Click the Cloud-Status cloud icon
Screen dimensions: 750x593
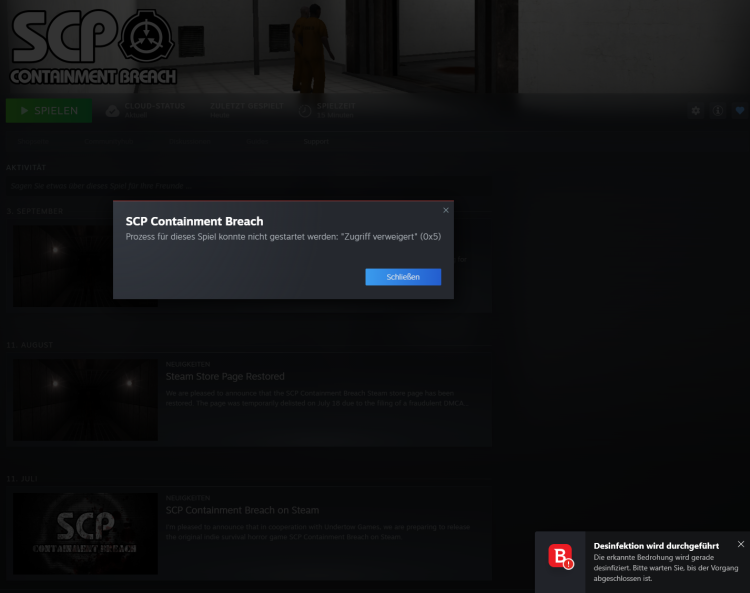pos(112,111)
